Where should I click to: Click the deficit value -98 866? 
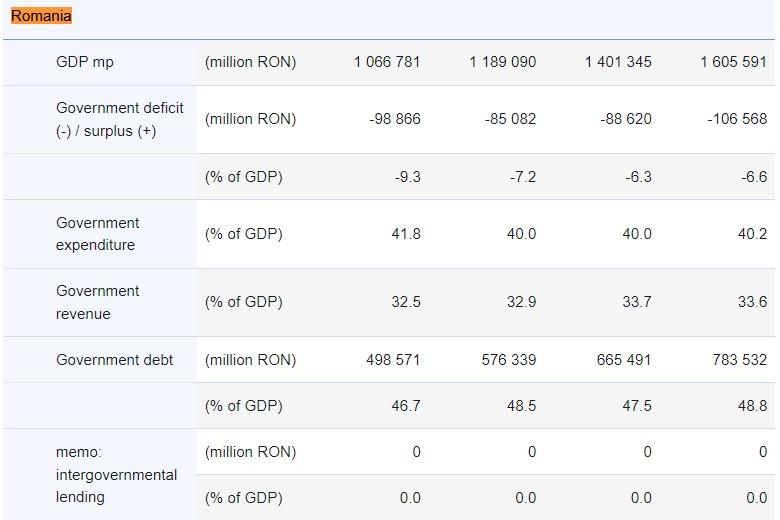click(x=395, y=119)
